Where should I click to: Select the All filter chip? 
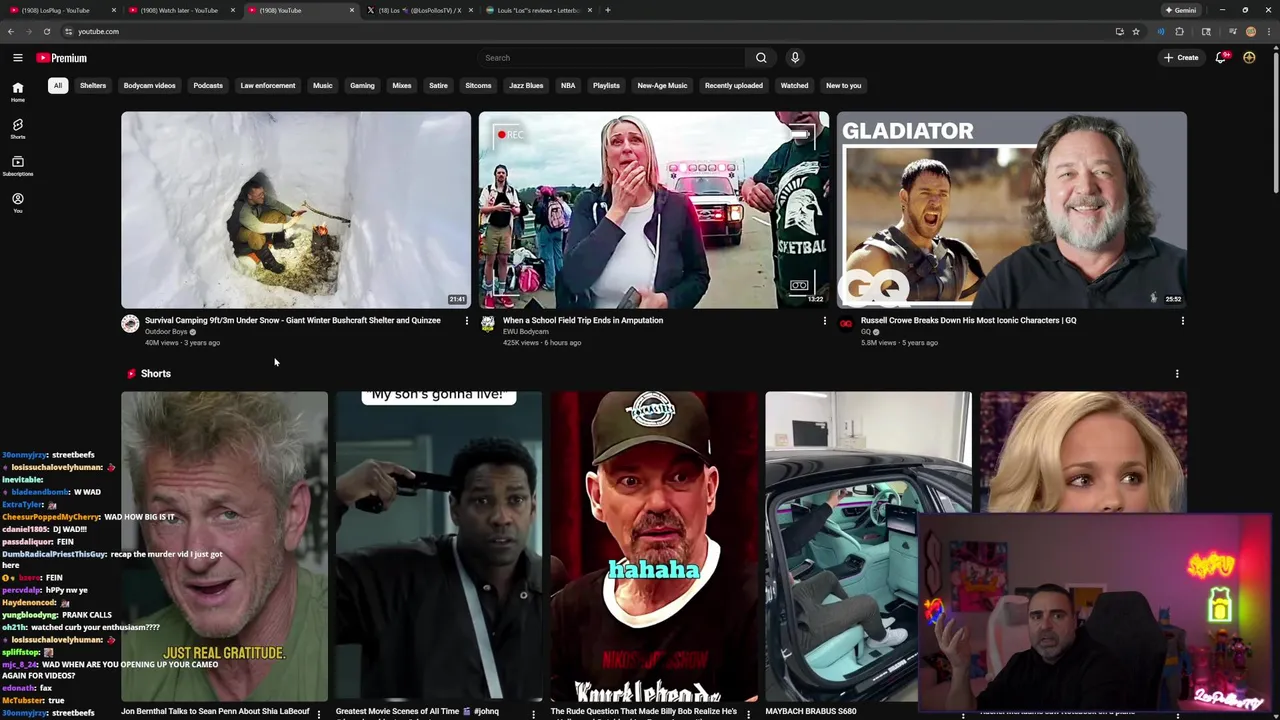[x=58, y=86]
